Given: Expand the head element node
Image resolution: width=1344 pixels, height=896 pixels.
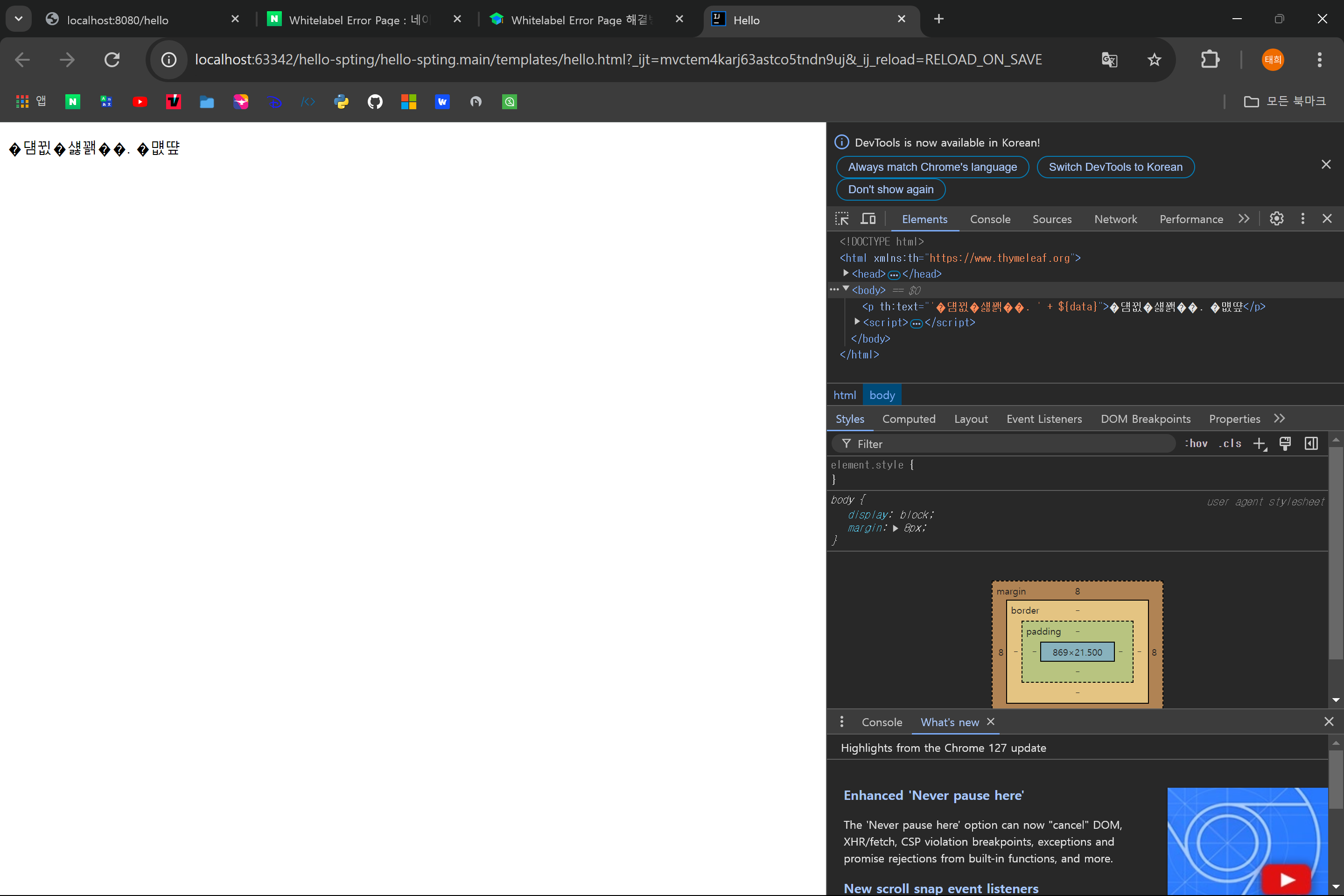Looking at the screenshot, I should (846, 274).
